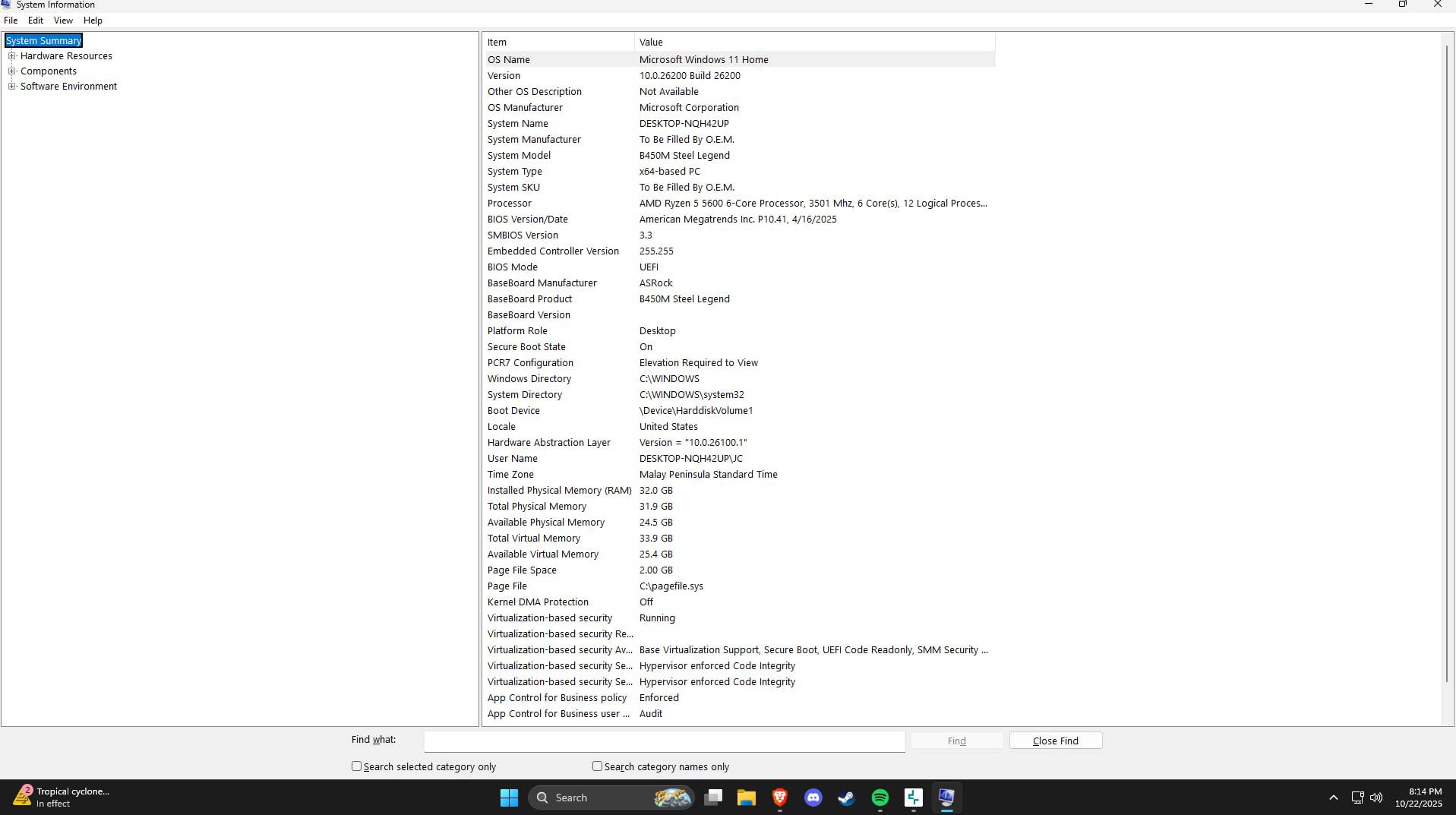This screenshot has width=1456, height=815.
Task: Expand the Software Environment node
Action: [11, 87]
